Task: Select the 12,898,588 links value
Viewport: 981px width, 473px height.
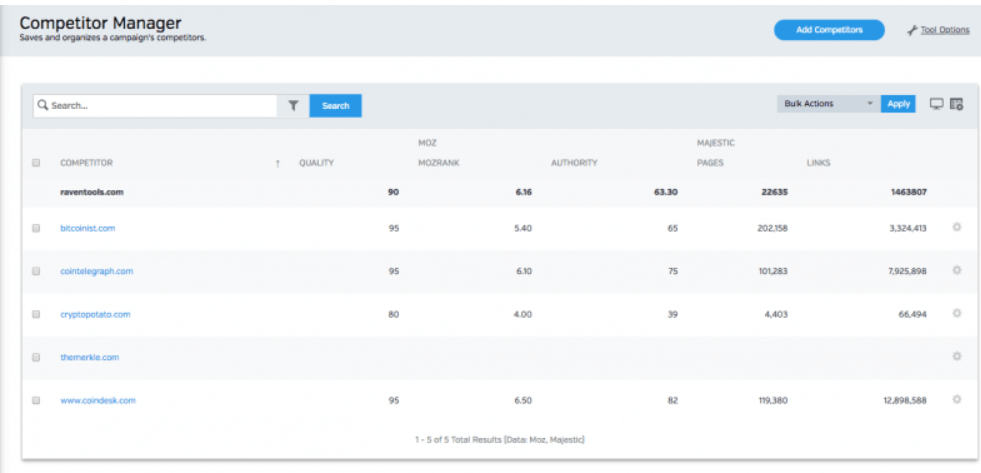Action: pyautogui.click(x=905, y=400)
